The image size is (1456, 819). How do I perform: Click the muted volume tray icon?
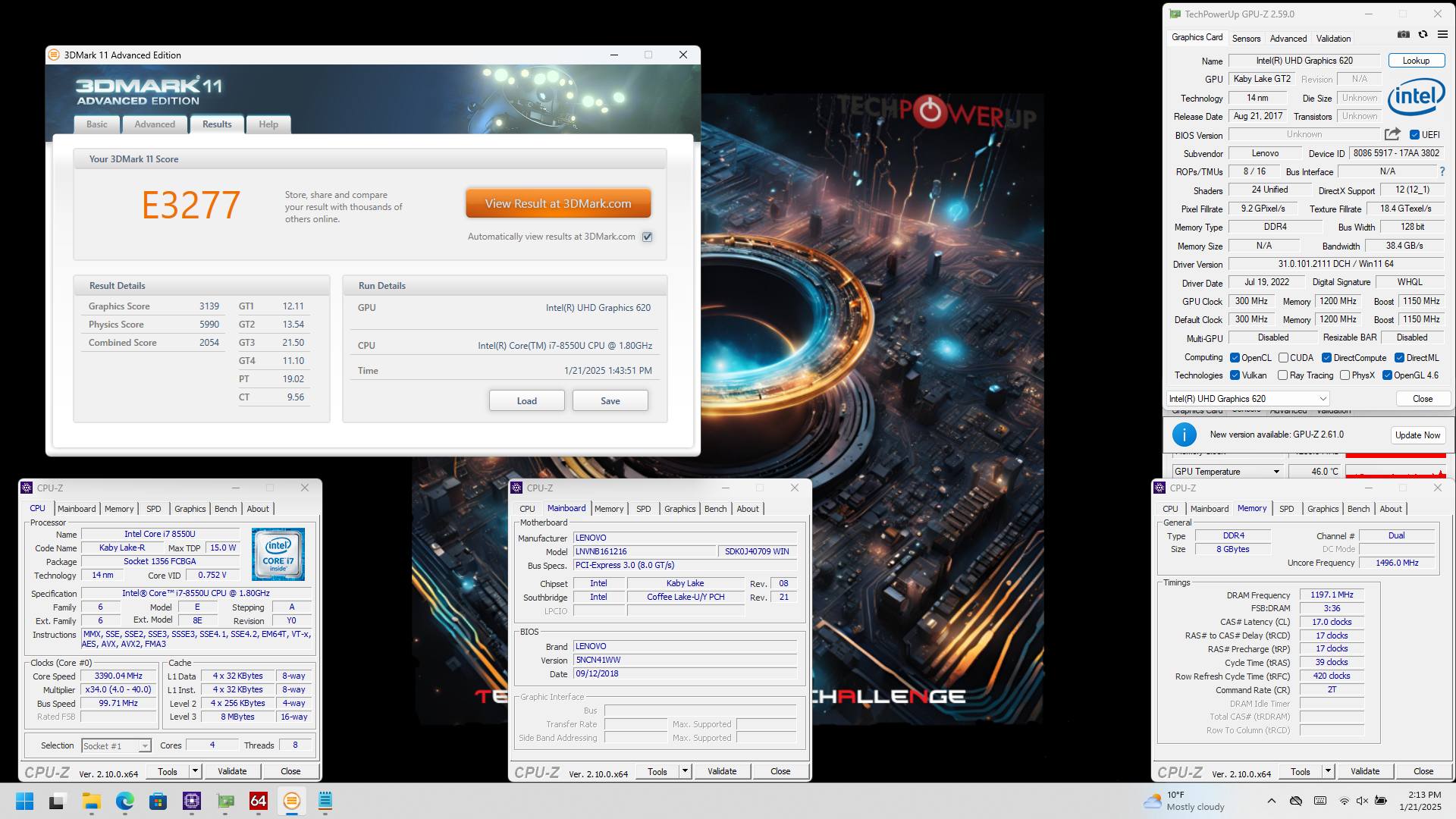1362,801
